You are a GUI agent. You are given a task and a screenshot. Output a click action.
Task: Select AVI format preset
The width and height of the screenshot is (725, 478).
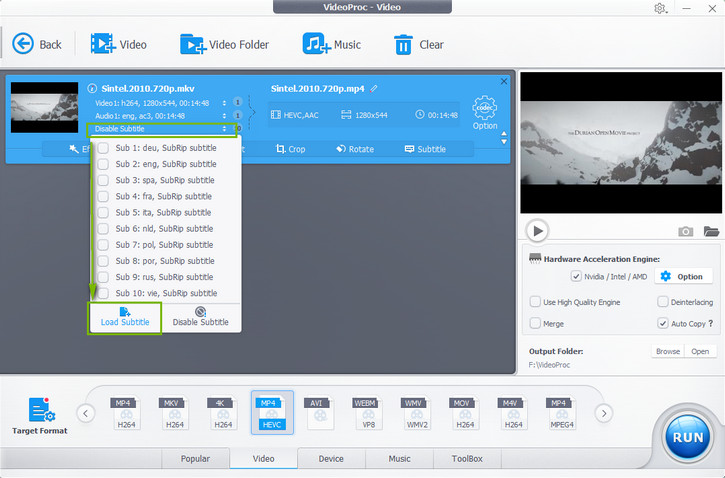click(319, 413)
